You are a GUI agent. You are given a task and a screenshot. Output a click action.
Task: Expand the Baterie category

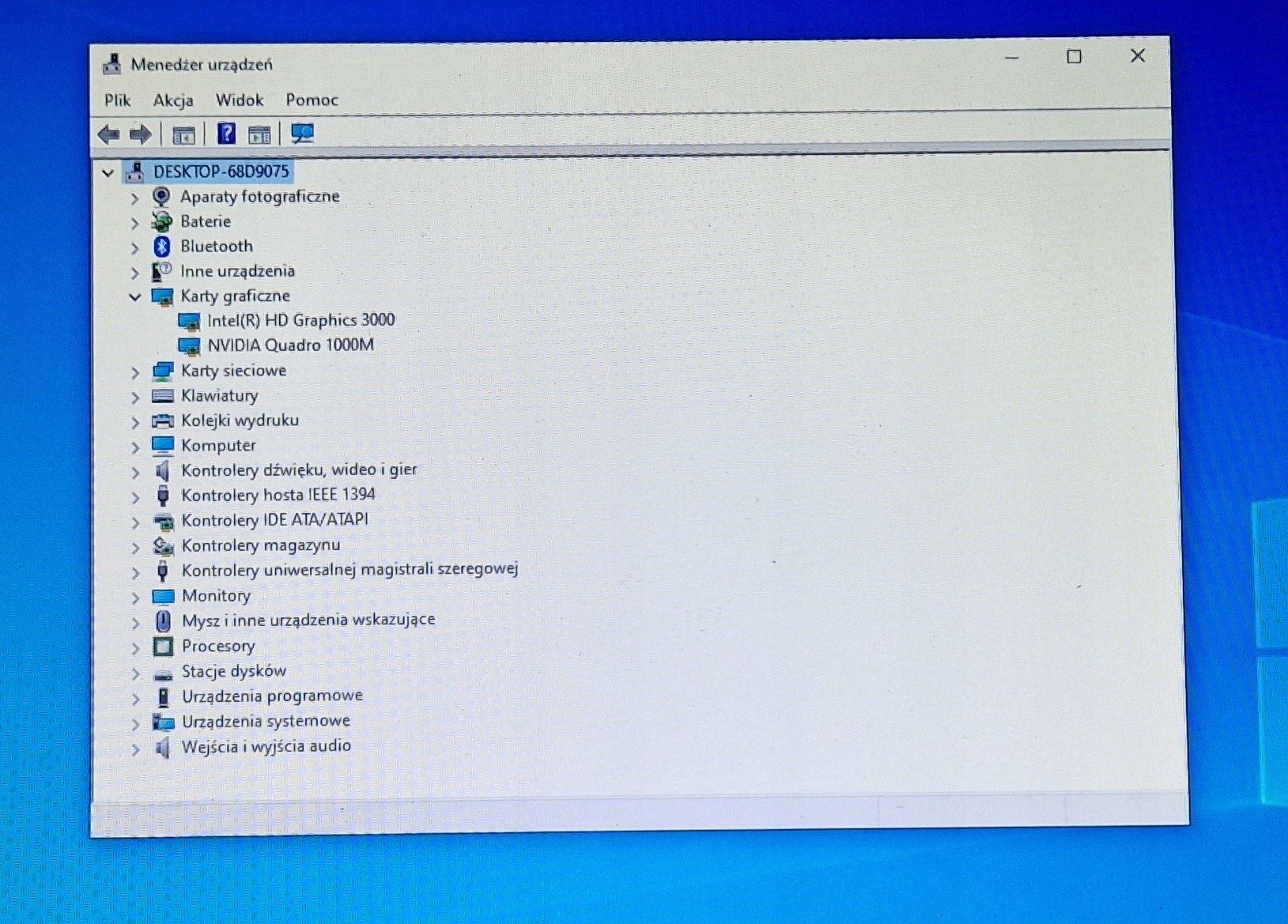click(135, 223)
